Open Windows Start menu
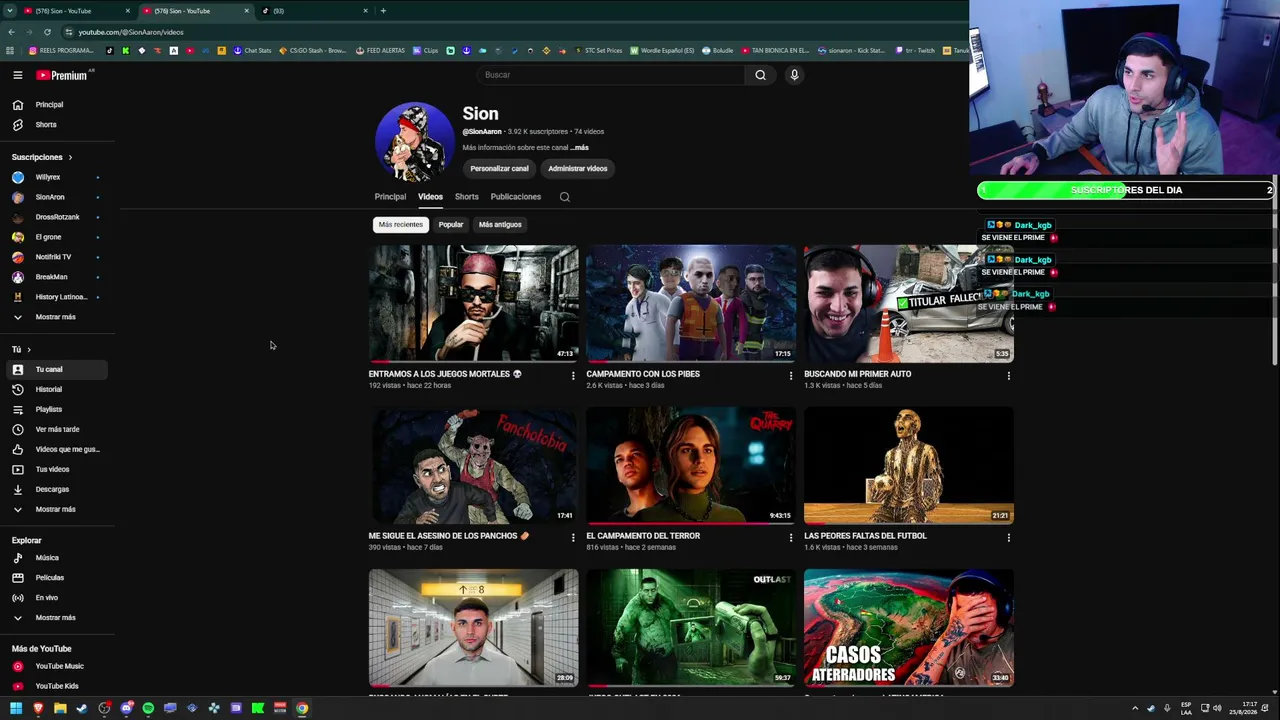This screenshot has height=720, width=1280. pos(16,709)
